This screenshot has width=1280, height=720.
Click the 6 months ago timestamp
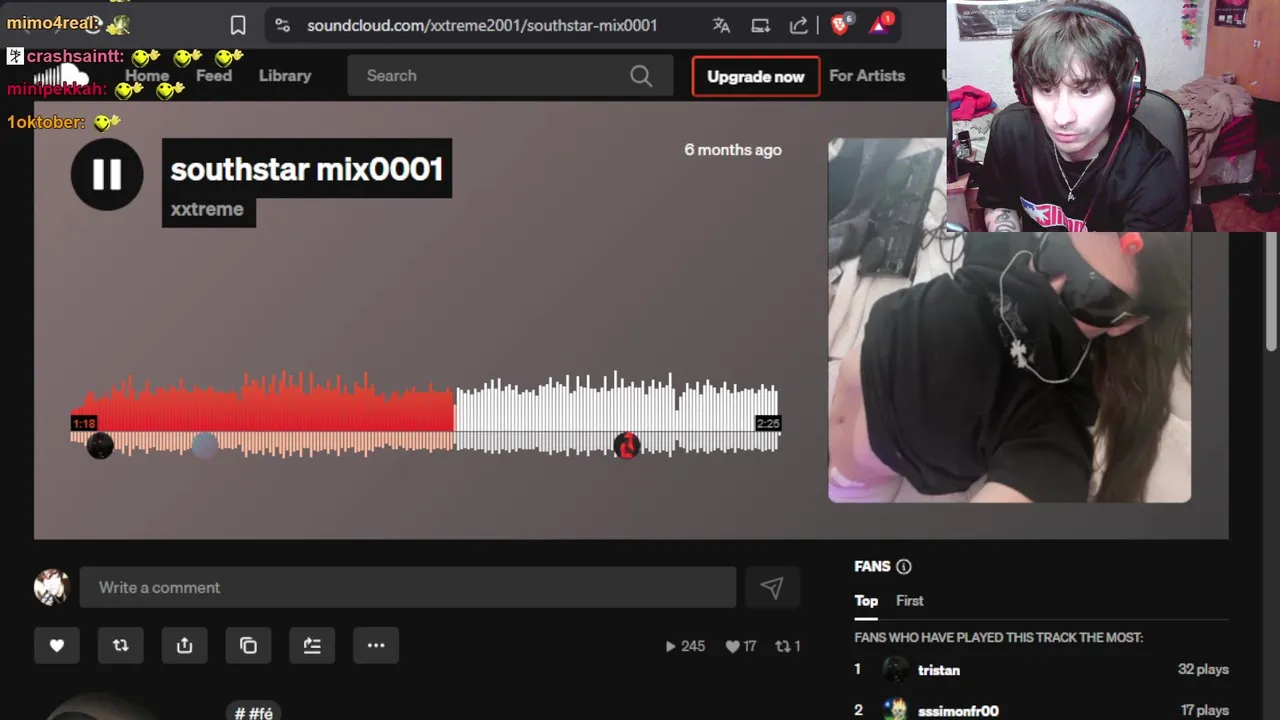[733, 150]
